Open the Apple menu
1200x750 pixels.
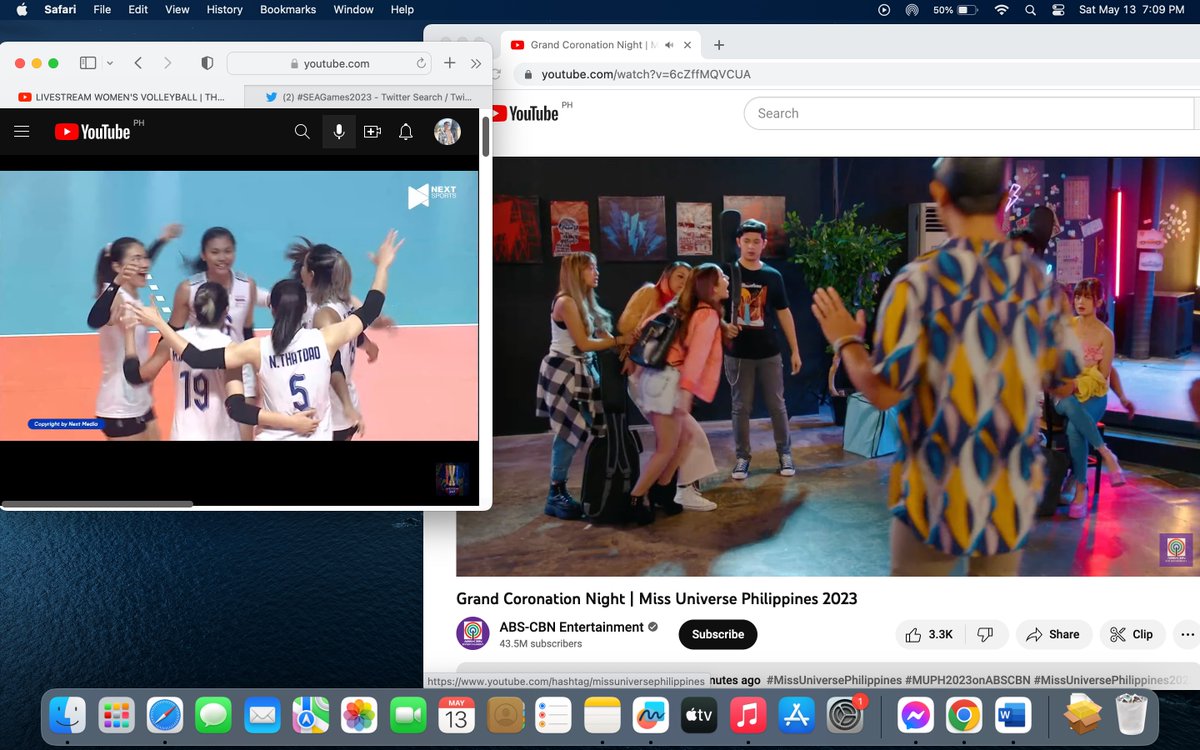(20, 9)
